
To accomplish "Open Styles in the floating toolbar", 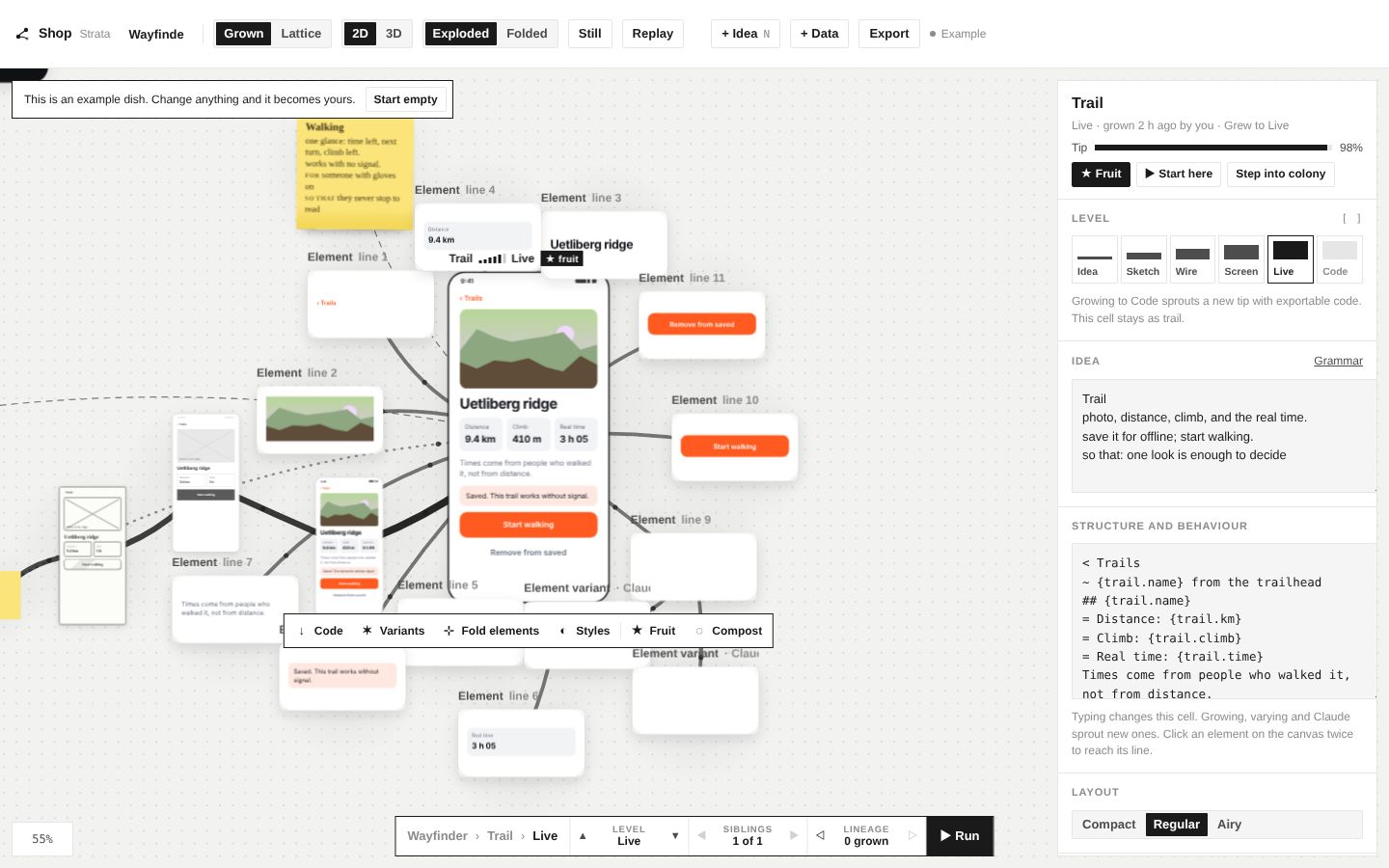I will 585,631.
